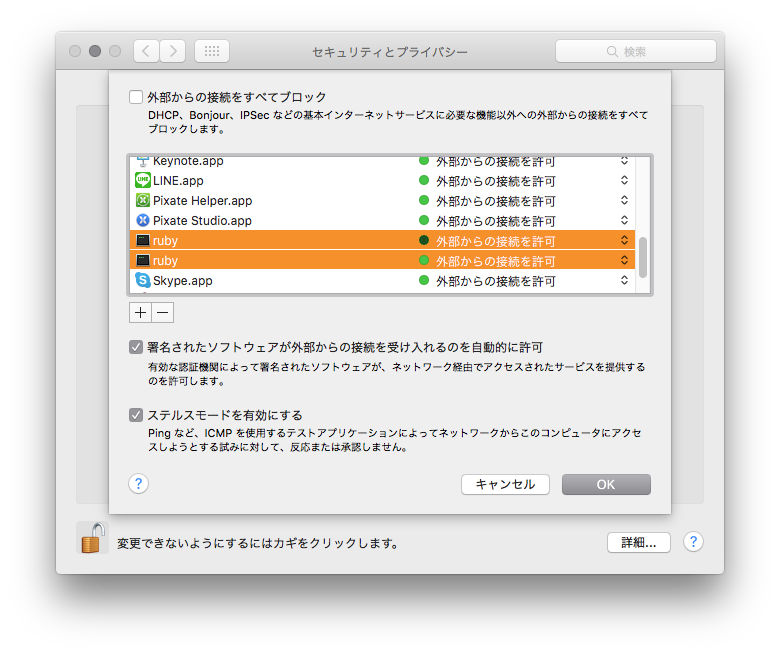Click the 詳細... button
Image resolution: width=780 pixels, height=654 pixels.
pos(639,543)
